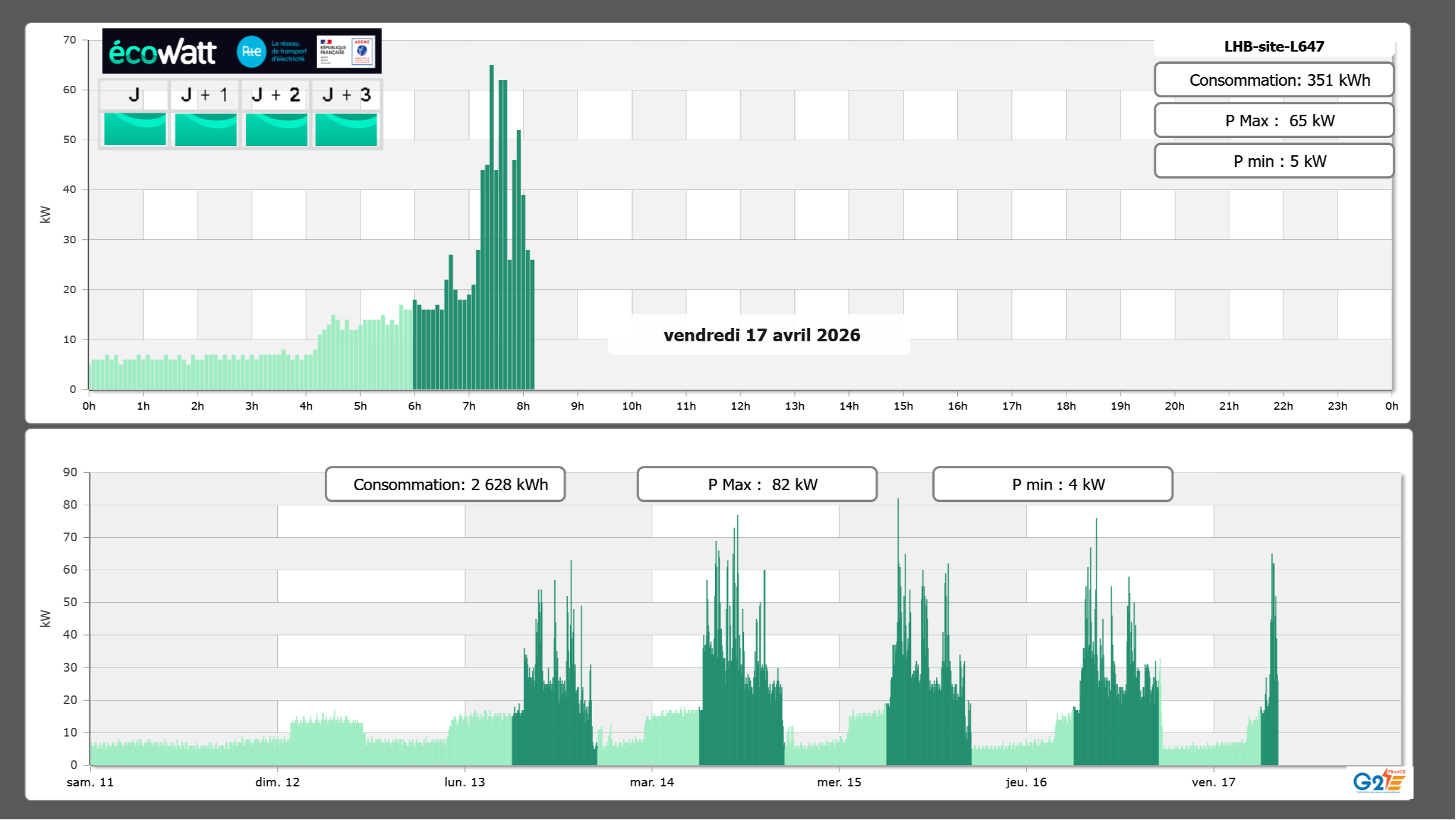Click the LHB-site-L647 site title

[x=1273, y=46]
